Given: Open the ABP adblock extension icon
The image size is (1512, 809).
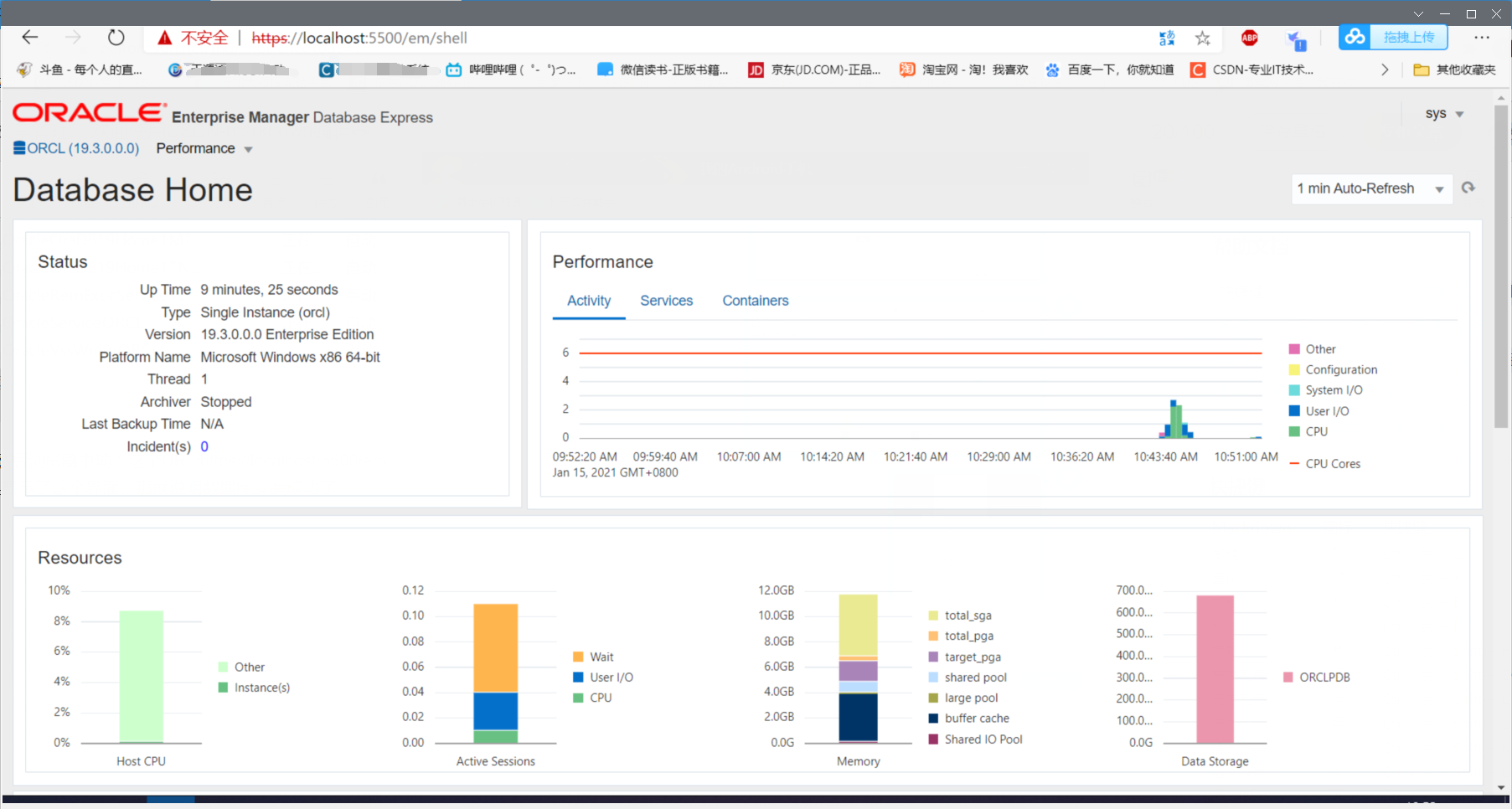Looking at the screenshot, I should pos(1250,38).
